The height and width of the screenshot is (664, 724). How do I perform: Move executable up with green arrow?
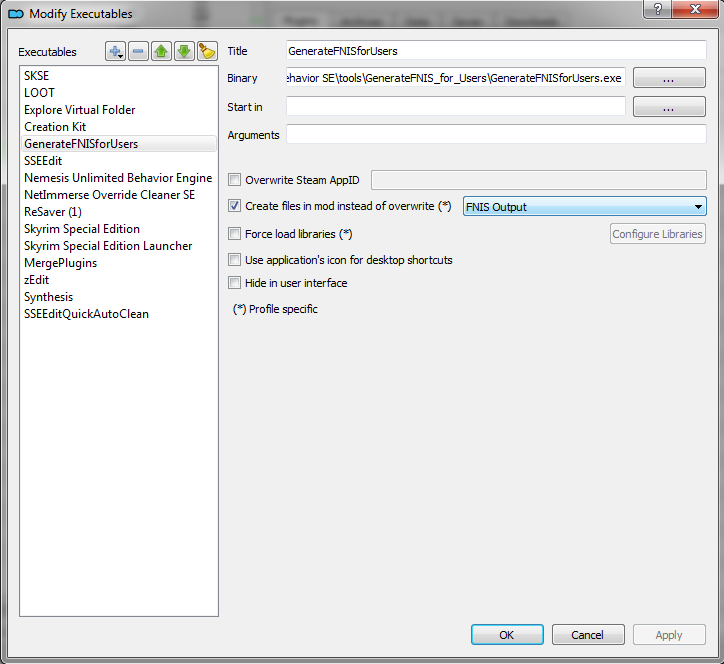pyautogui.click(x=161, y=51)
